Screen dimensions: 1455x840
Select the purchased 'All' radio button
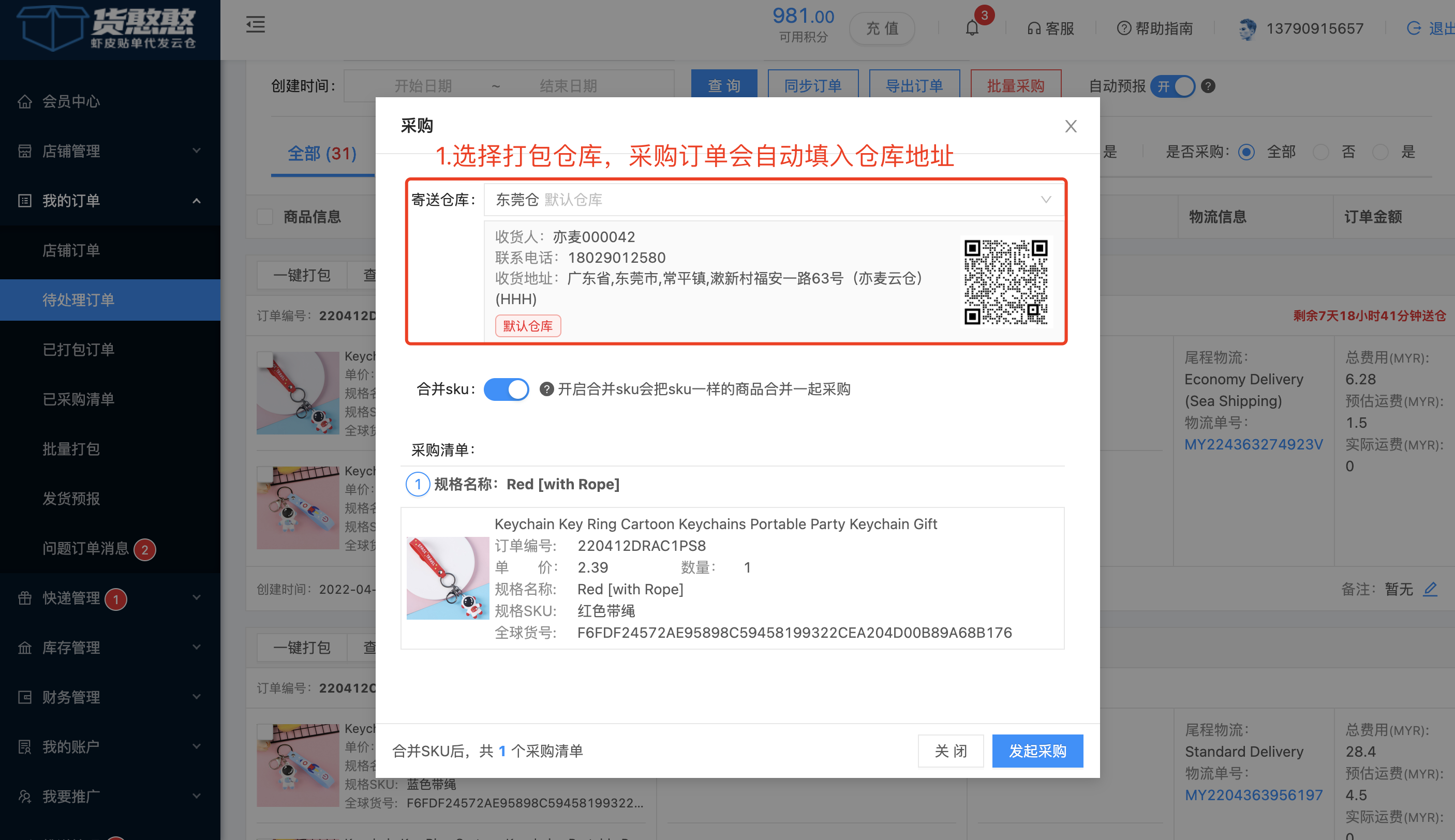click(x=1246, y=152)
